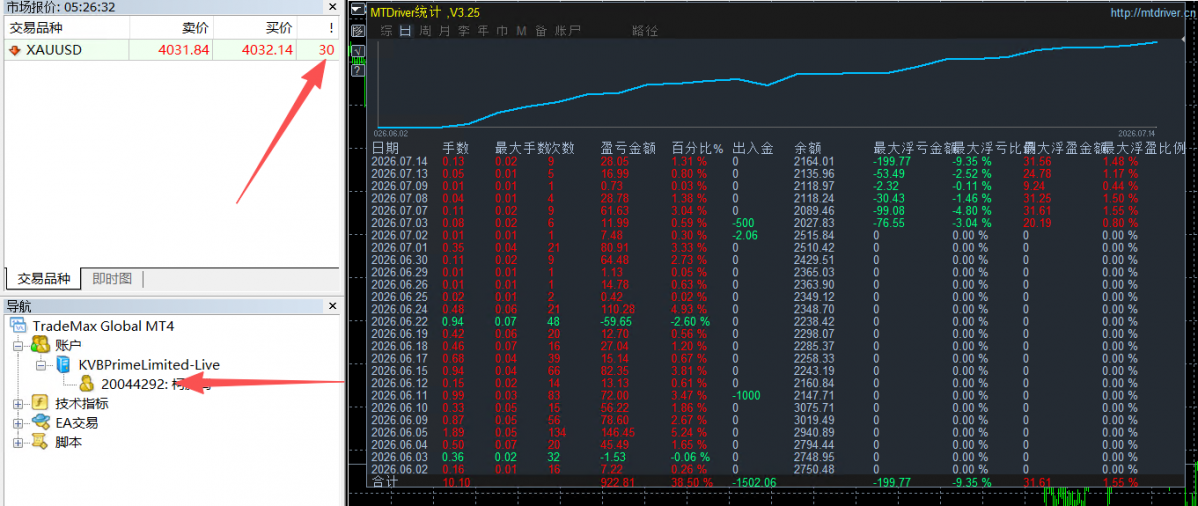1198x506 pixels.
Task: Click the 脚本 scripts scroll icon
Action: [39, 442]
